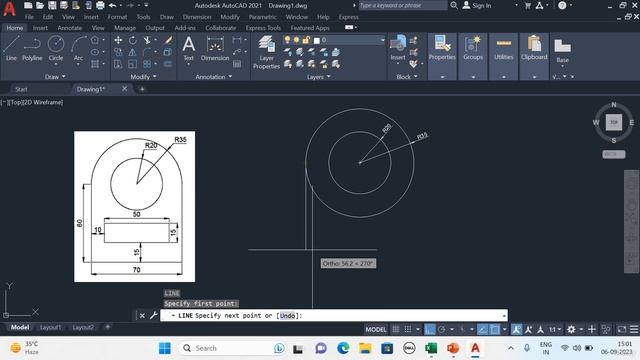Viewport: 640px width, 360px height.
Task: Click the Mirror tool icon
Action: pyautogui.click(x=133, y=52)
